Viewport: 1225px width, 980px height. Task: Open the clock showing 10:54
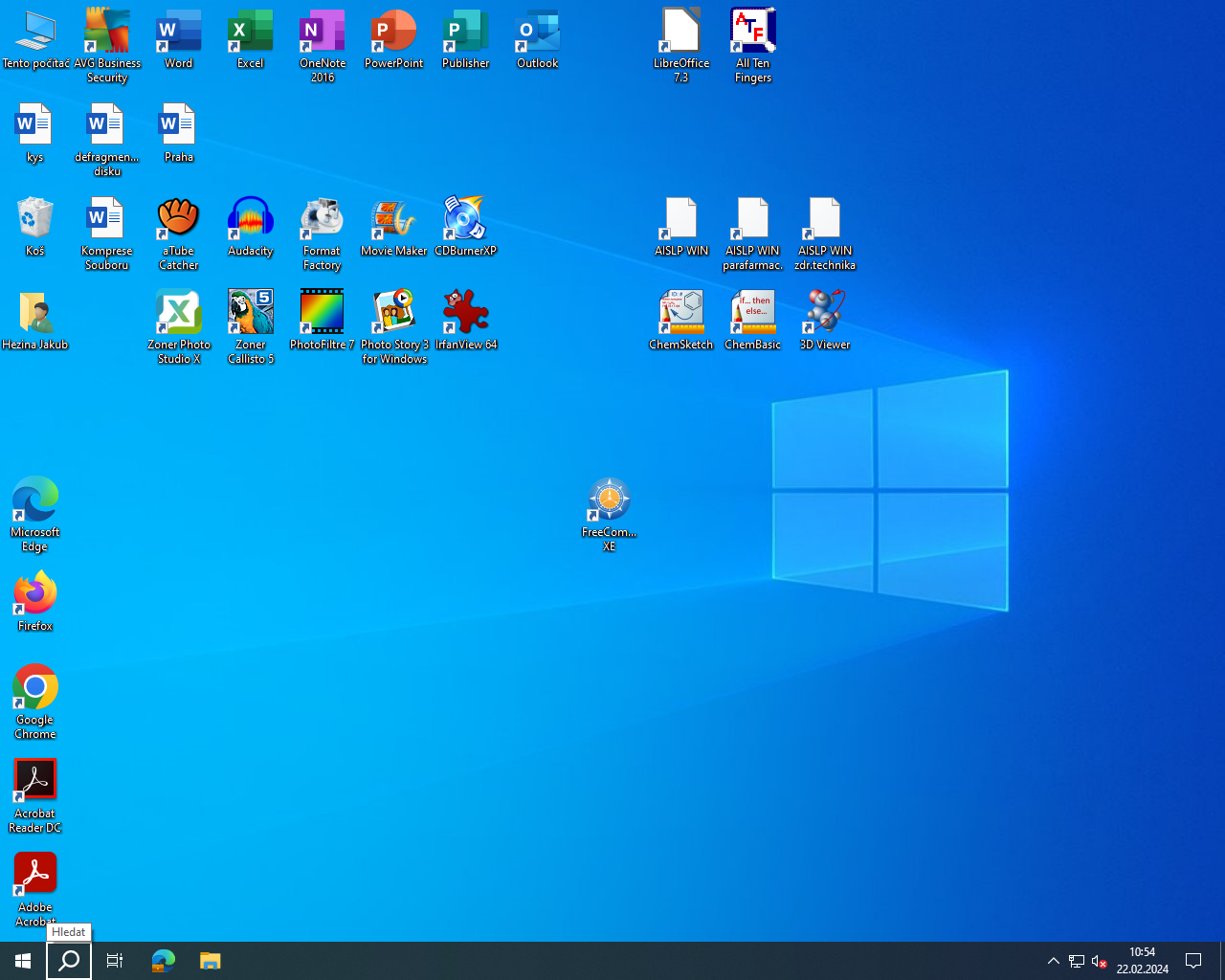(x=1143, y=961)
